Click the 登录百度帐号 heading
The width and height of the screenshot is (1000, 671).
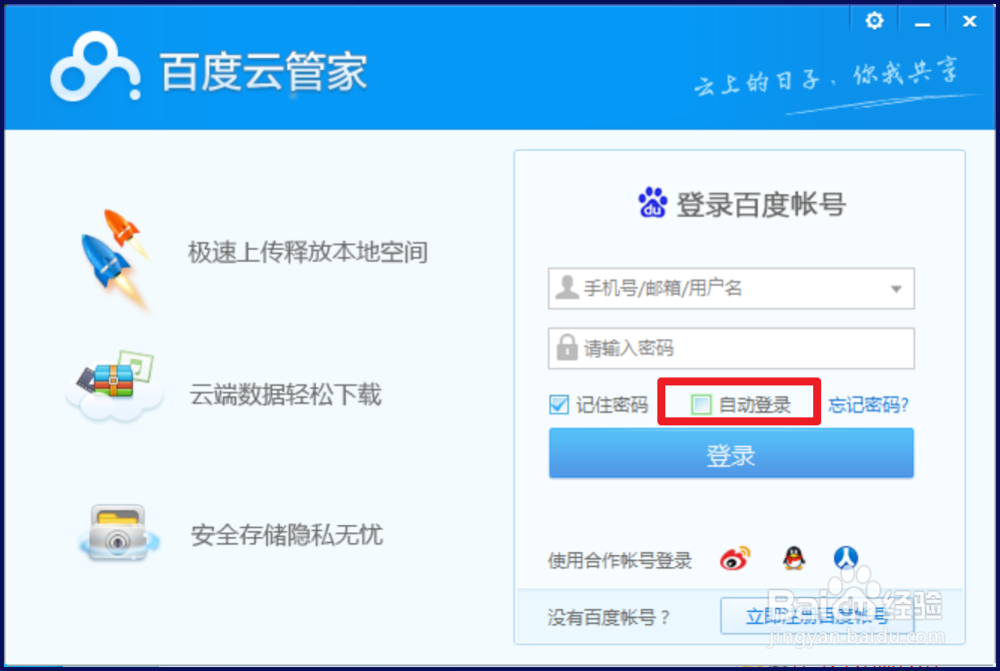pyautogui.click(x=761, y=205)
